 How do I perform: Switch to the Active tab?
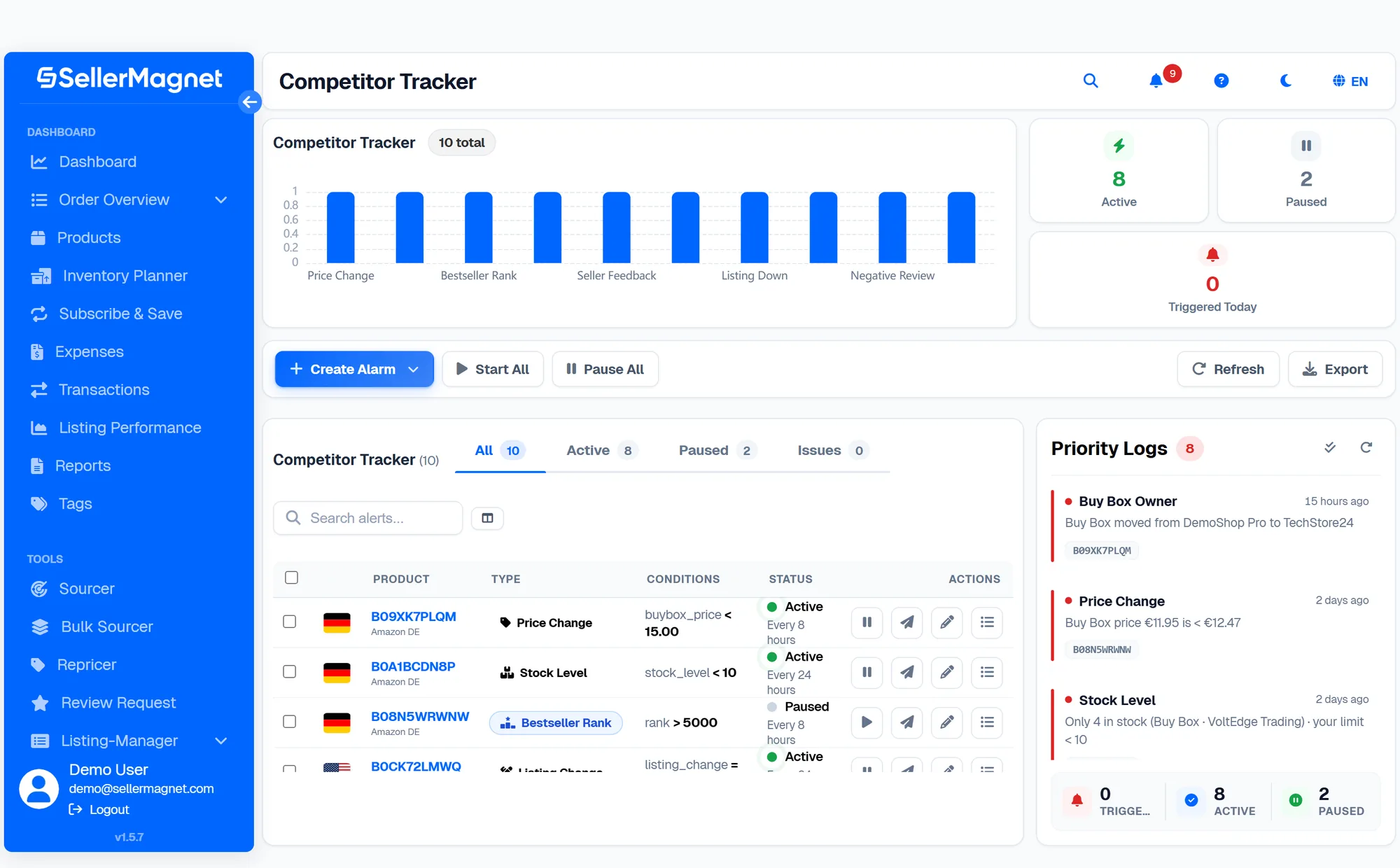[x=601, y=450]
